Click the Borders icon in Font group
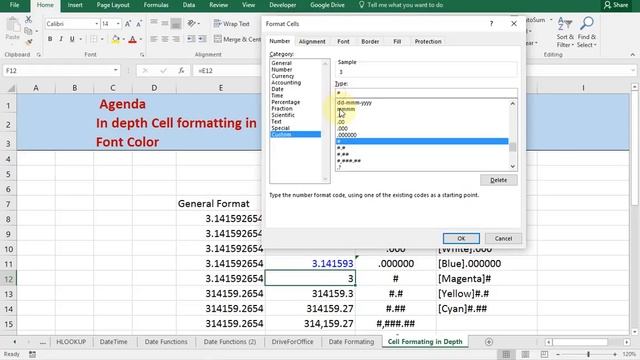This screenshot has height=360, width=640. 93,39
